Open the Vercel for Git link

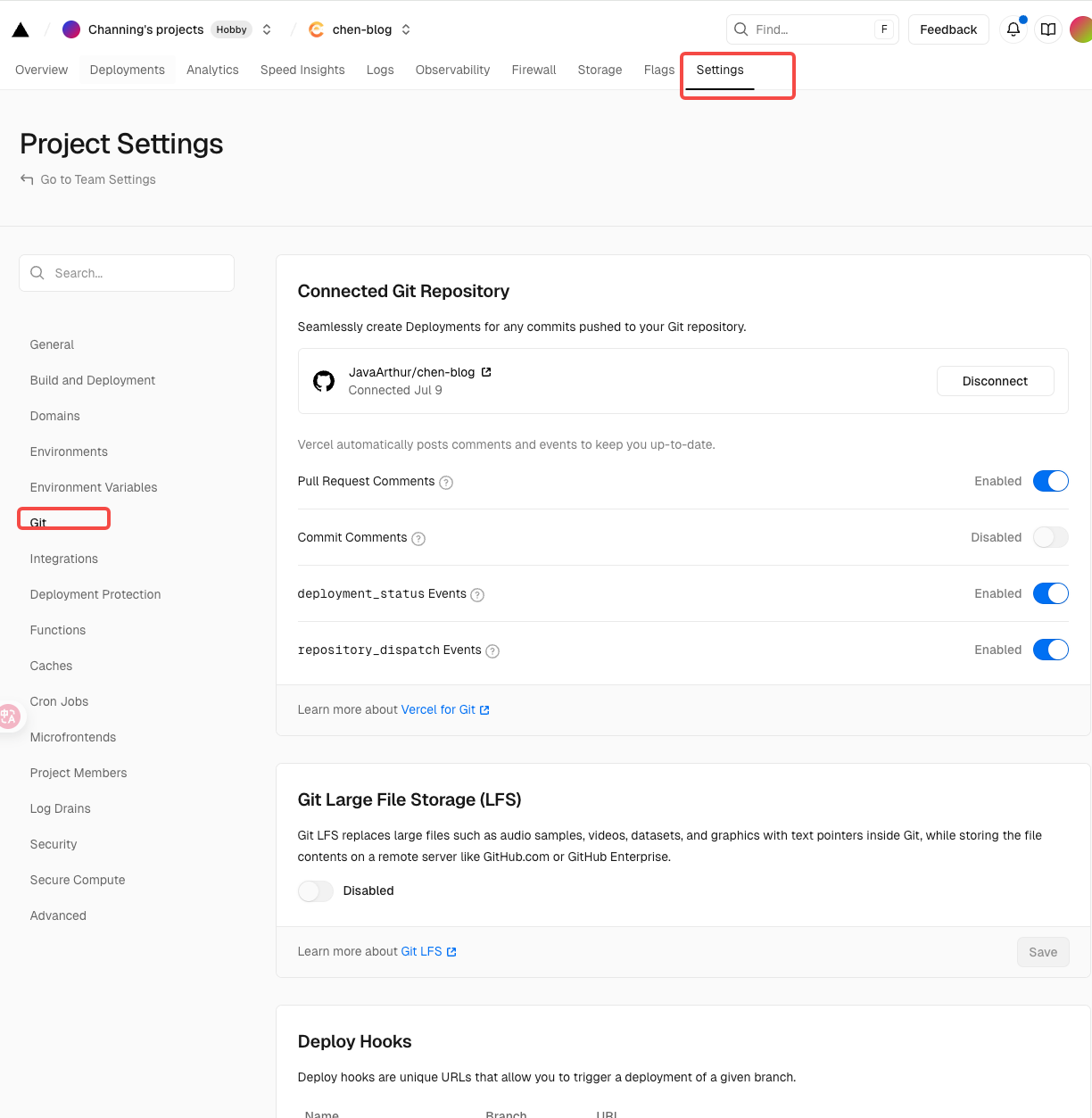coord(438,709)
